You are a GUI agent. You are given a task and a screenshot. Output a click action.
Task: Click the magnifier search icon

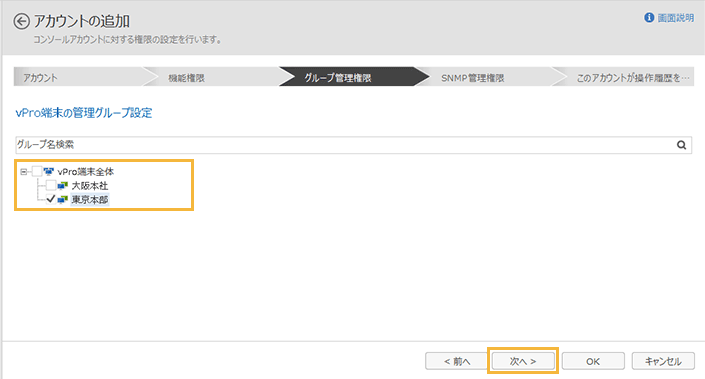tap(682, 145)
